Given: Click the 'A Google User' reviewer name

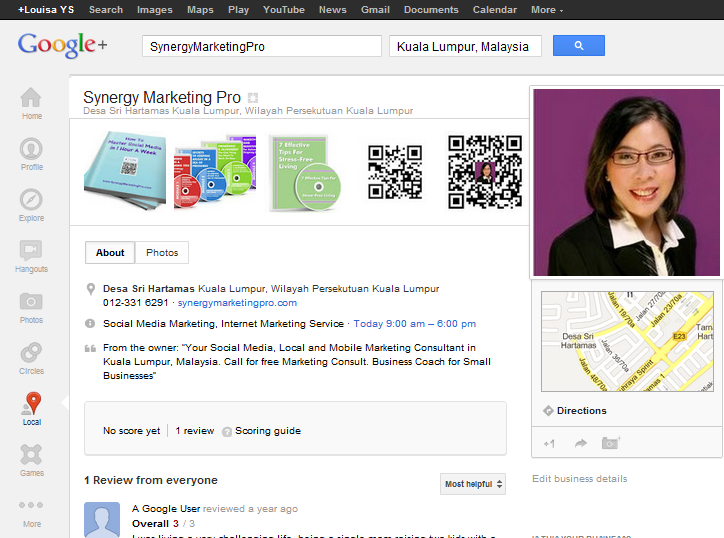Looking at the screenshot, I should click(x=166, y=509).
